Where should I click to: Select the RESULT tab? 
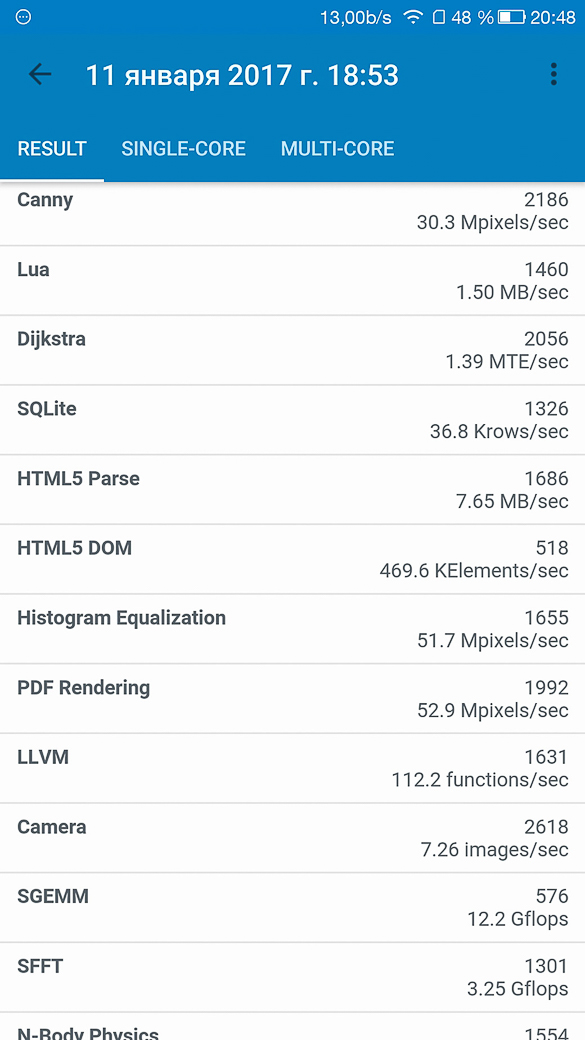tap(52, 148)
